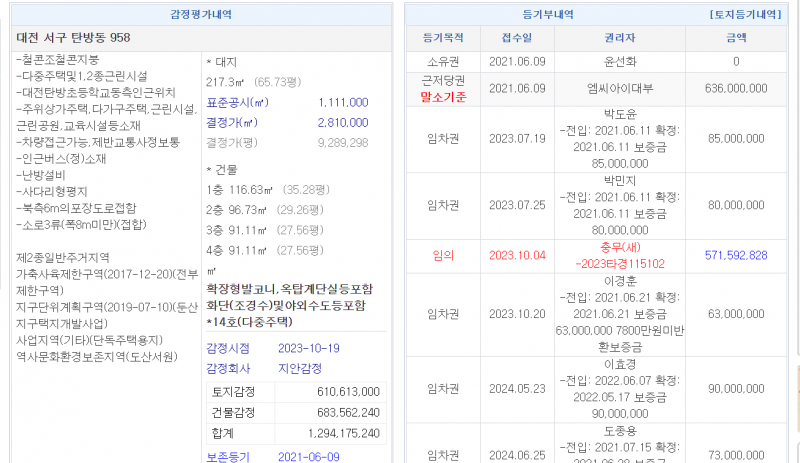This screenshot has width=800, height=463.
Task: Click the 표준공시(㎡) link
Action: (234, 103)
